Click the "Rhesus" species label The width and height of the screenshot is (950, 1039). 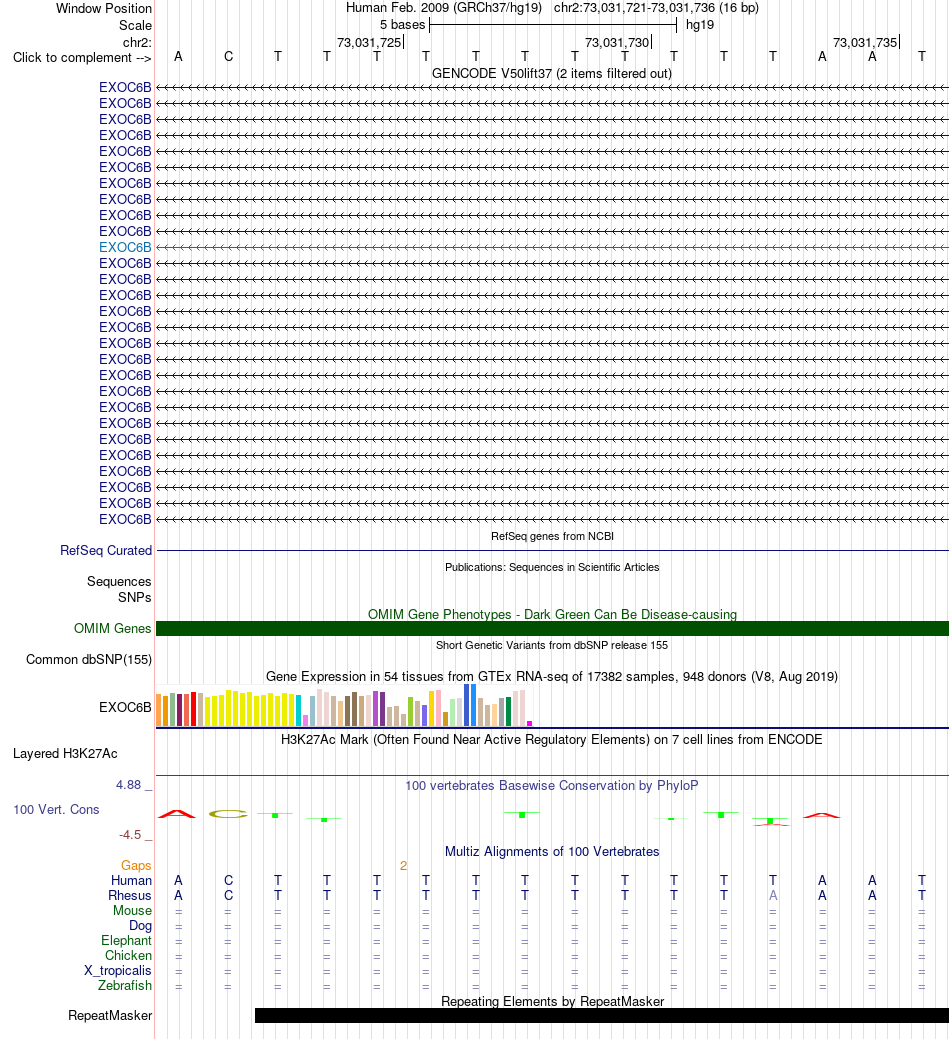point(130,896)
